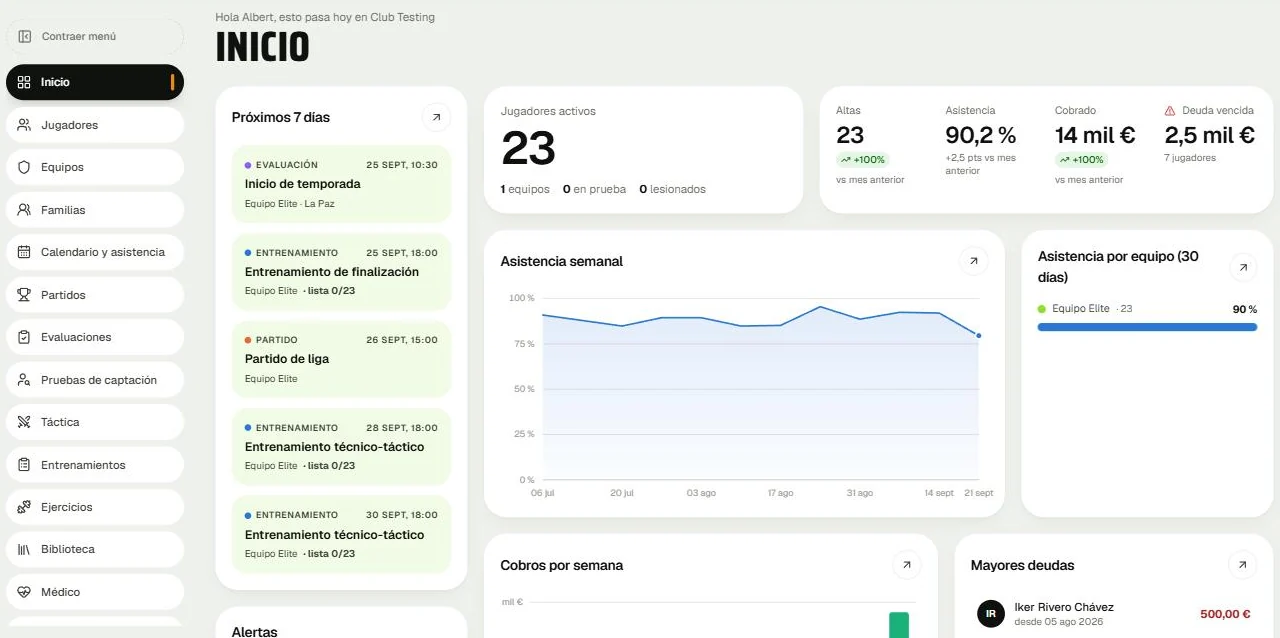The height and width of the screenshot is (638, 1280).
Task: Open the 30 sept Entrenamiento técnico-táctico card
Action: [341, 534]
